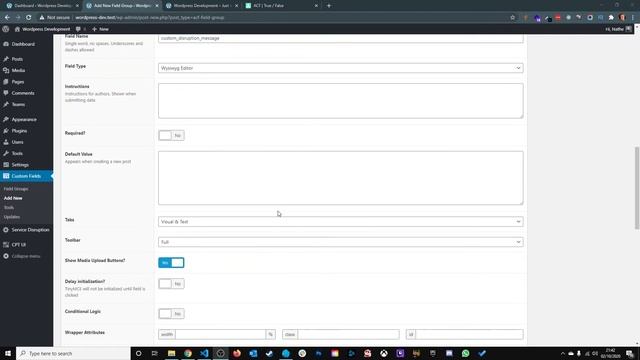Open the Teams post type icon

(x=6, y=104)
